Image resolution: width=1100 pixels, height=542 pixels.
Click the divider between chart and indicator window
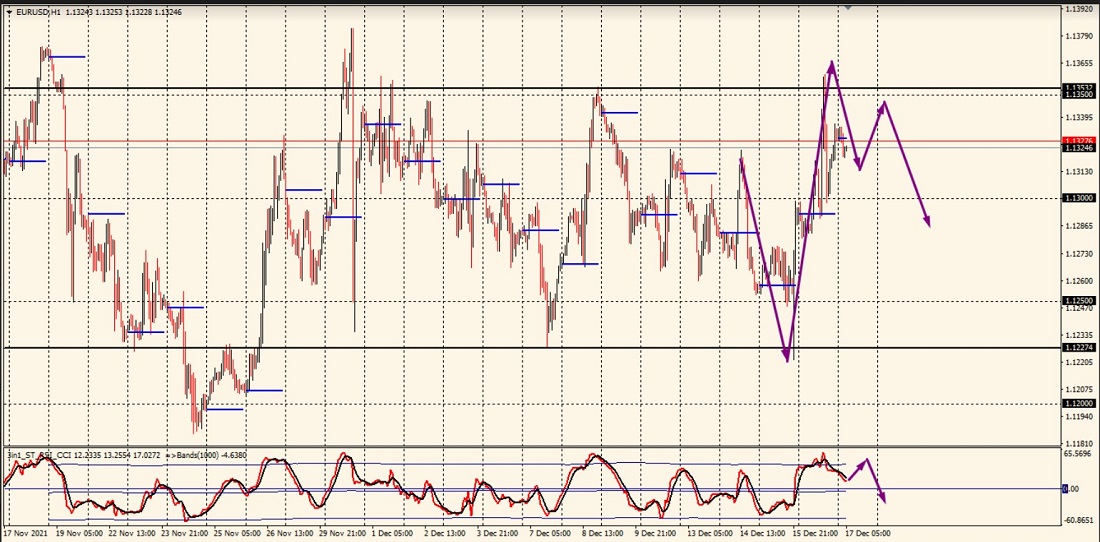pos(530,446)
